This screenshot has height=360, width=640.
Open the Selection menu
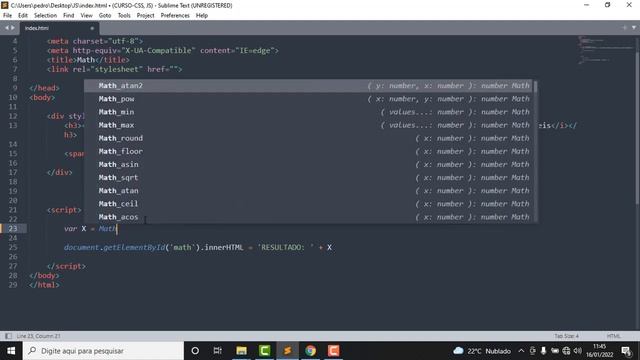pyautogui.click(x=45, y=16)
